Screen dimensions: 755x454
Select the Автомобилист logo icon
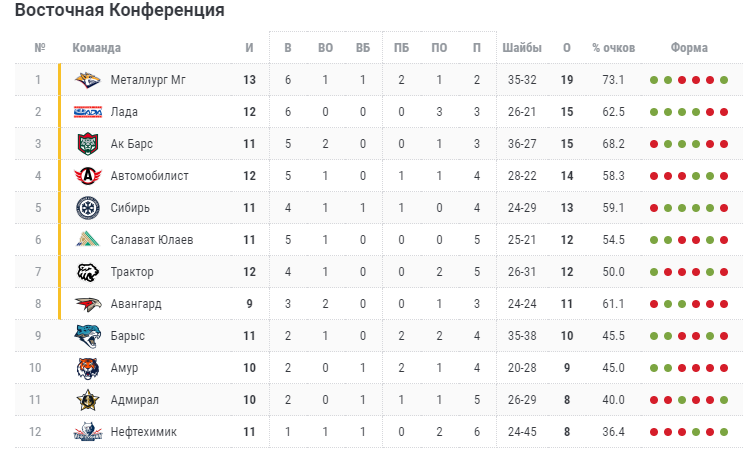[88, 176]
